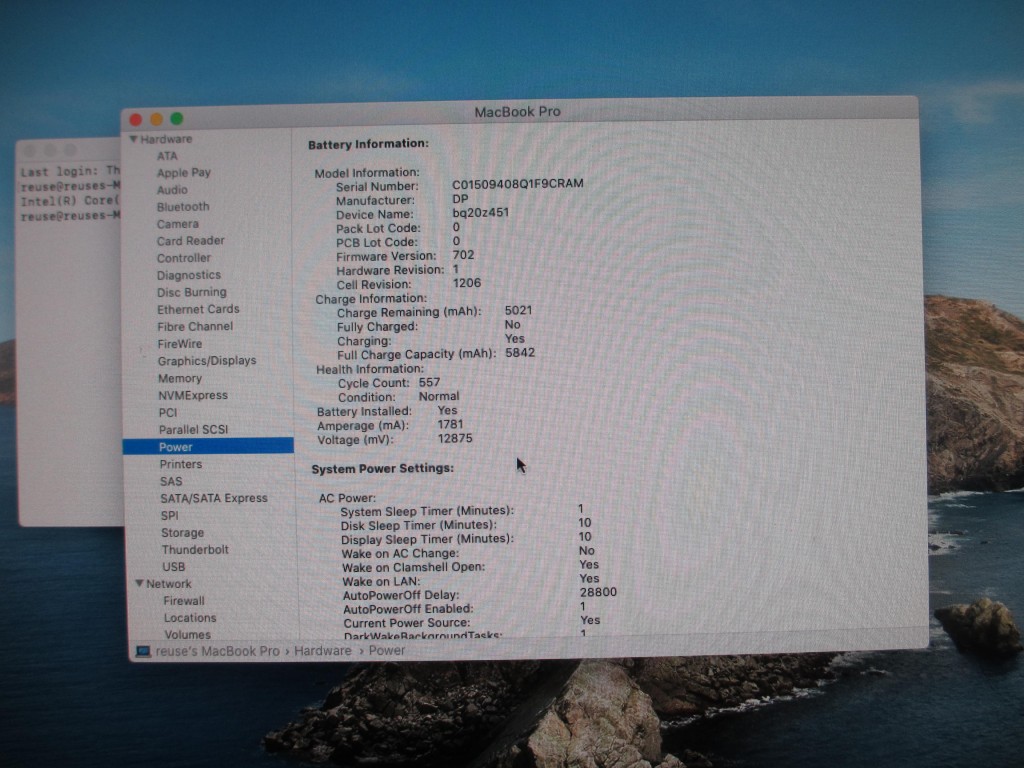
Task: Select the Disc Burning entry
Action: point(191,293)
